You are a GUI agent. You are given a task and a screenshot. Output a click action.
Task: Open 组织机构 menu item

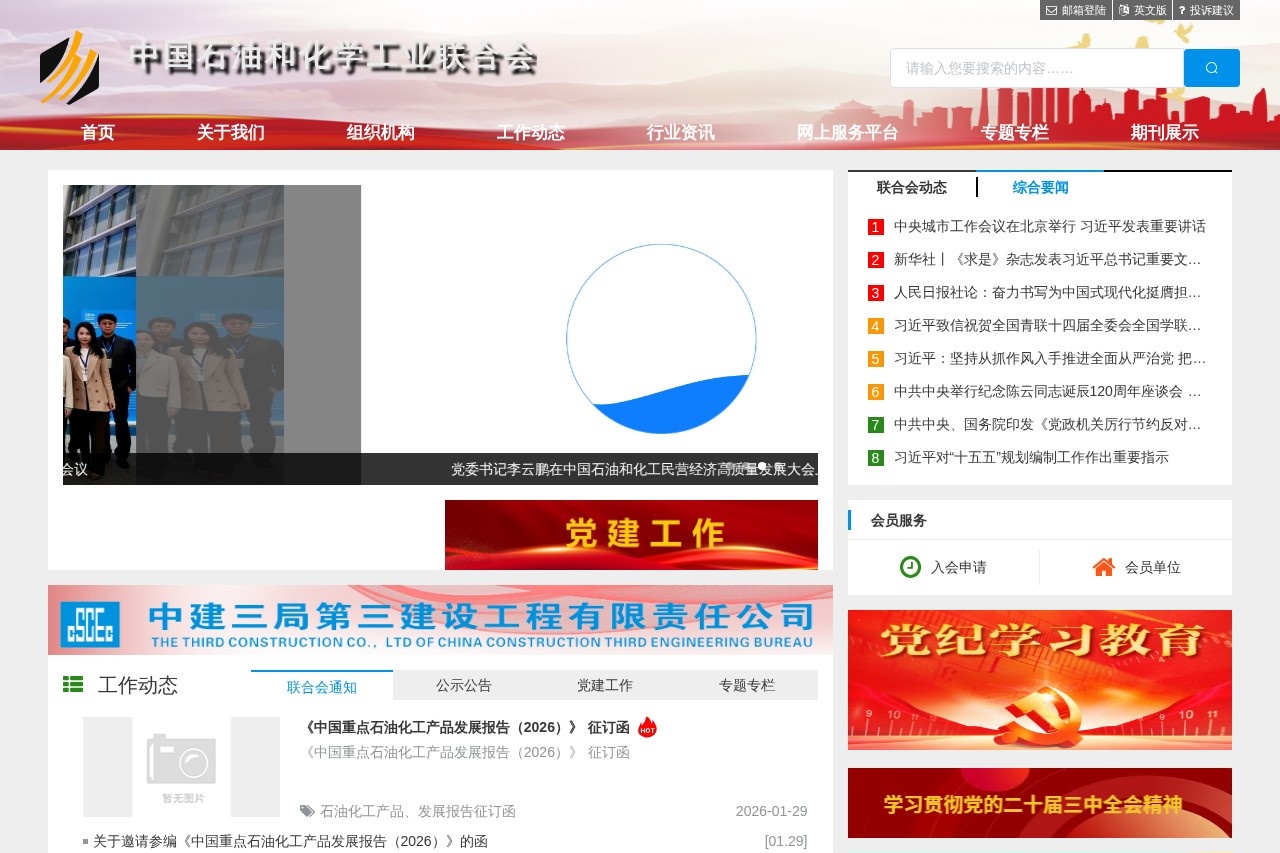[x=381, y=133]
